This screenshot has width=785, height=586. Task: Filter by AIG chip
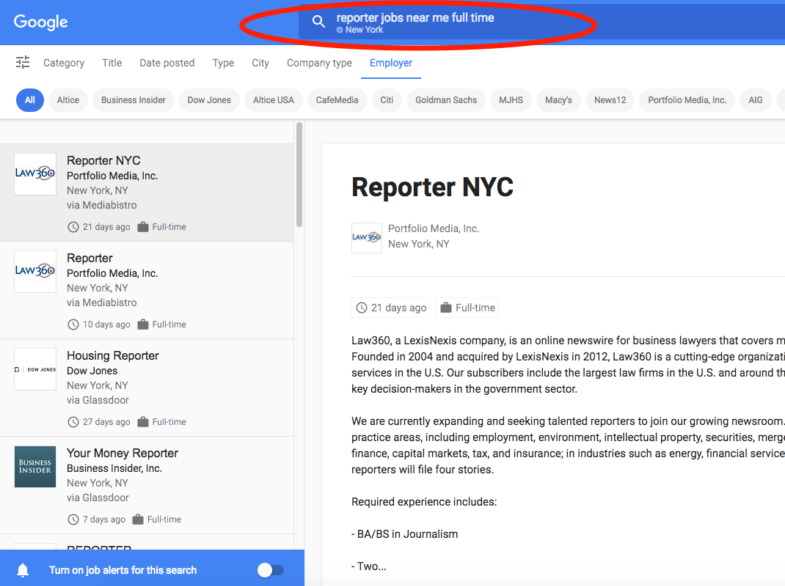[755, 100]
